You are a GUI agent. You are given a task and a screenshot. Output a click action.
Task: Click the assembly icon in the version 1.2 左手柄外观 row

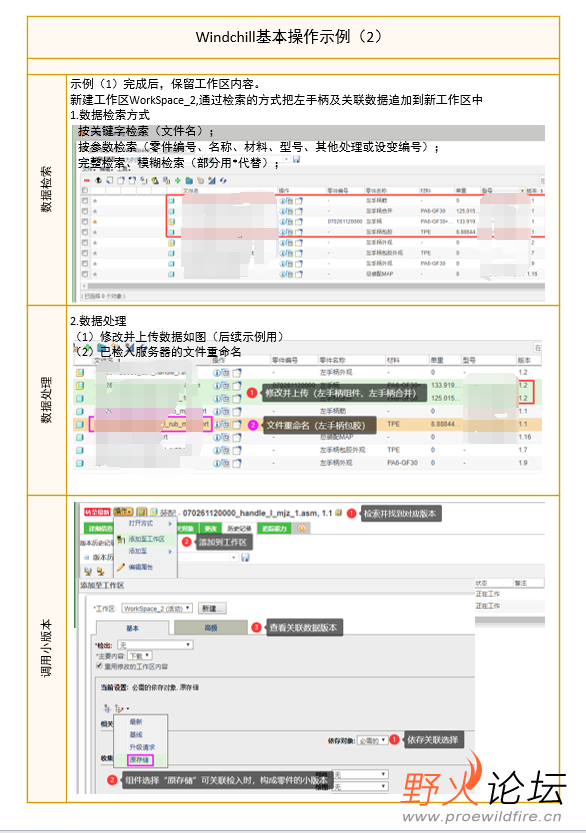[x=80, y=373]
